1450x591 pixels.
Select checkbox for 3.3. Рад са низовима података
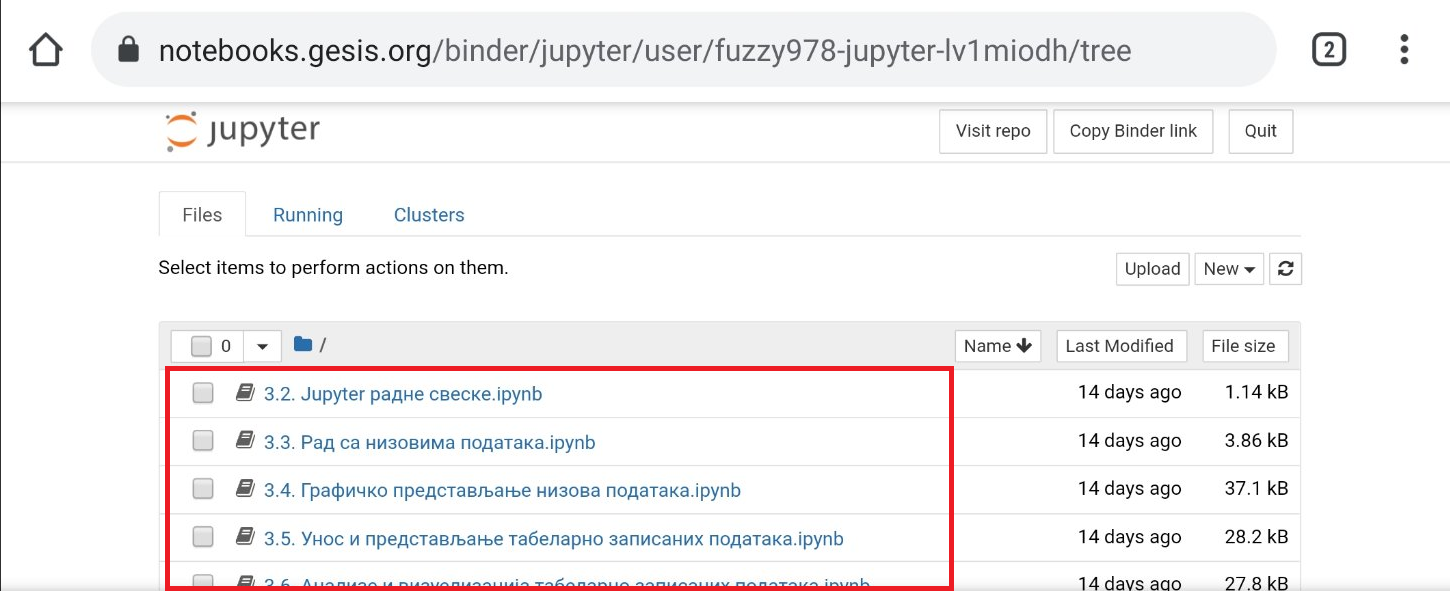(203, 441)
